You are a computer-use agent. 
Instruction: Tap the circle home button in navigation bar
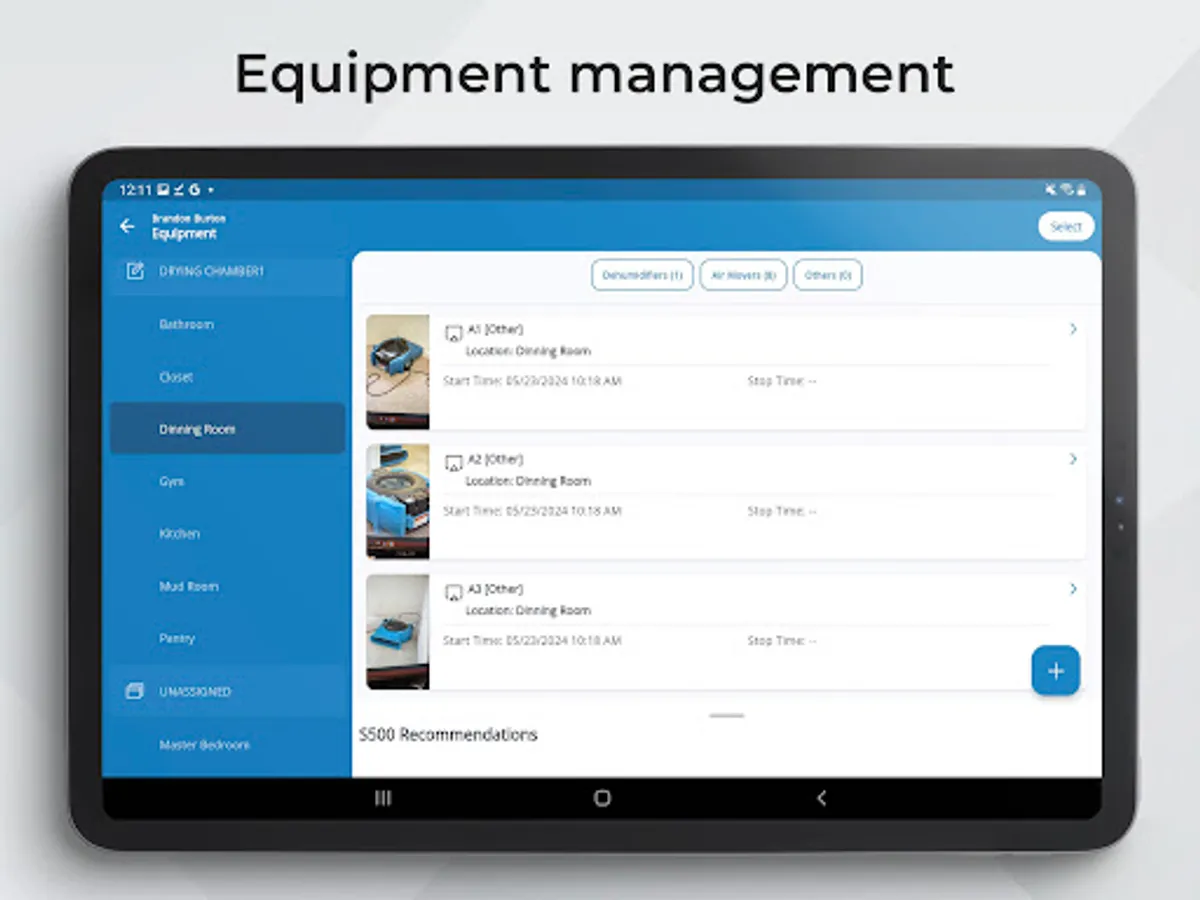601,798
